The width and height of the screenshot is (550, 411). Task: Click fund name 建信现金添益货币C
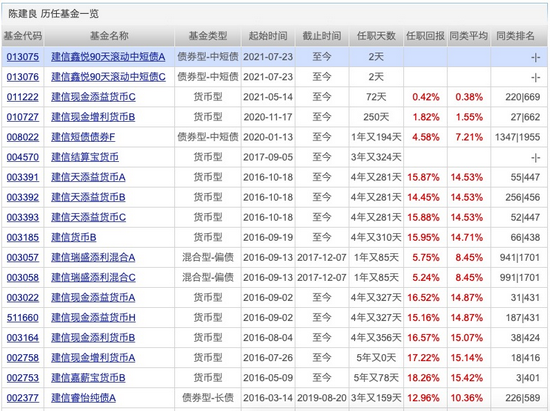[x=93, y=97]
